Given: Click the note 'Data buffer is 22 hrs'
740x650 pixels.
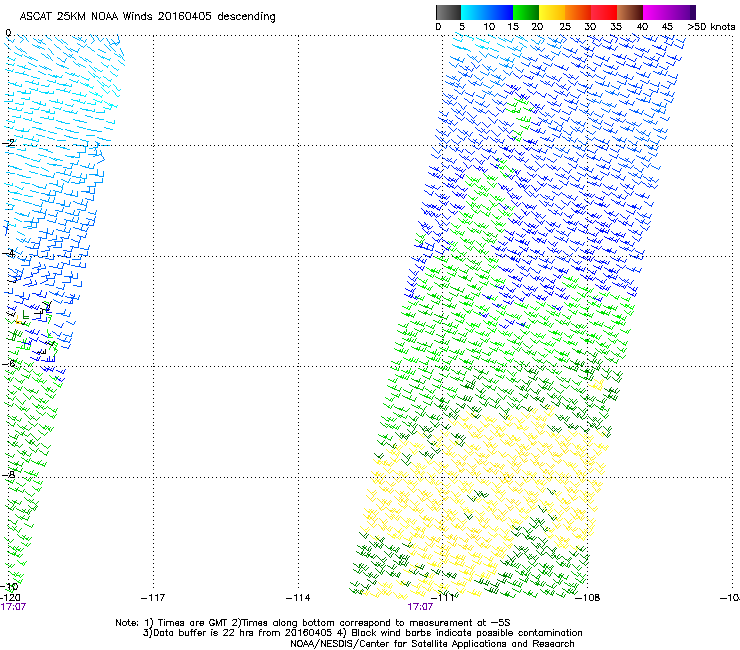Looking at the screenshot, I should coord(201,633).
